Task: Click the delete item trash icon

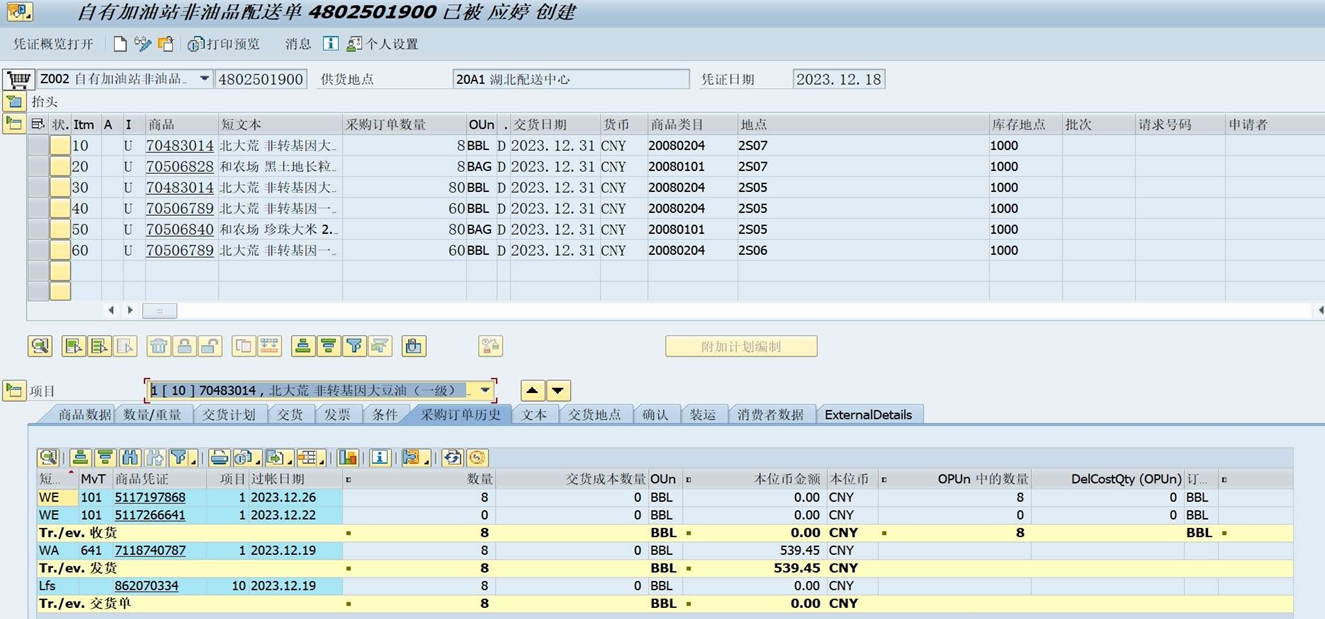Action: (x=158, y=346)
